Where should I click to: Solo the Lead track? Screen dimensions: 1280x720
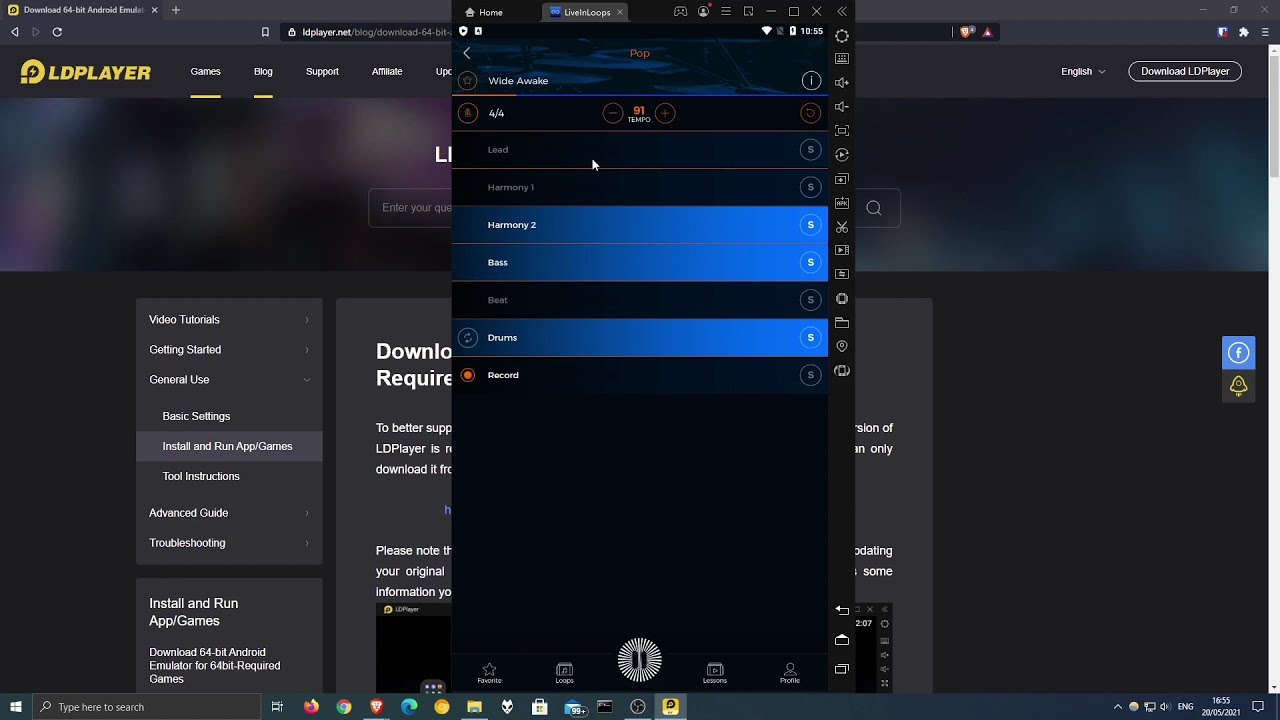[811, 150]
